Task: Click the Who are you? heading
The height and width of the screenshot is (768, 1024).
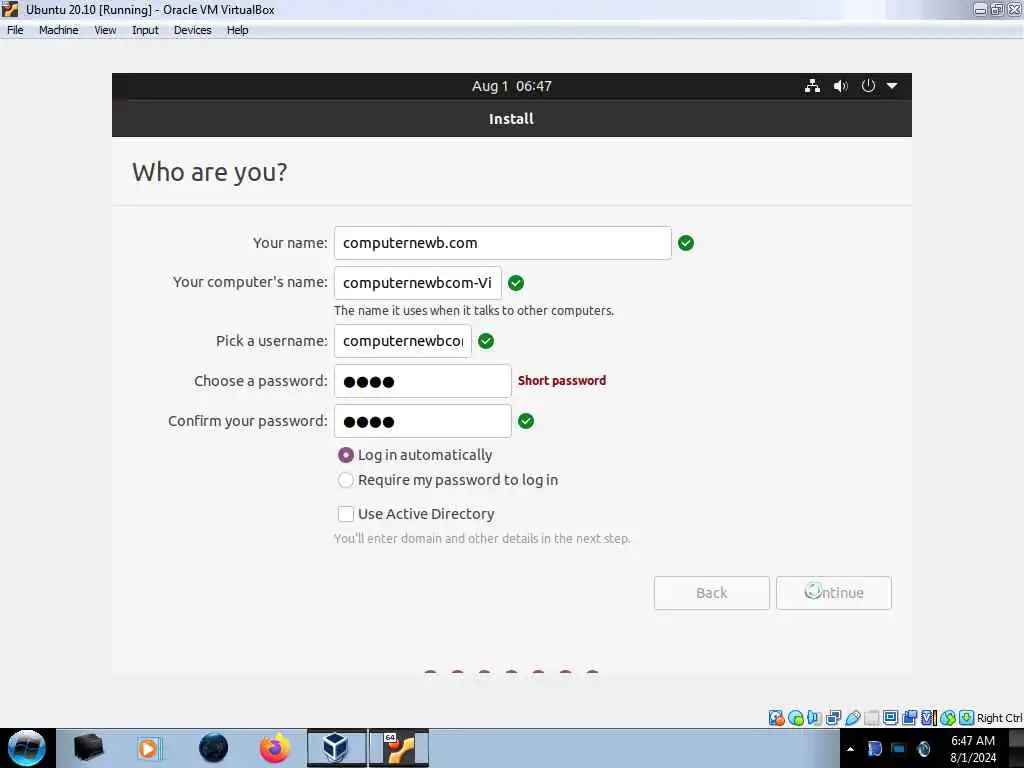Action: pos(210,172)
